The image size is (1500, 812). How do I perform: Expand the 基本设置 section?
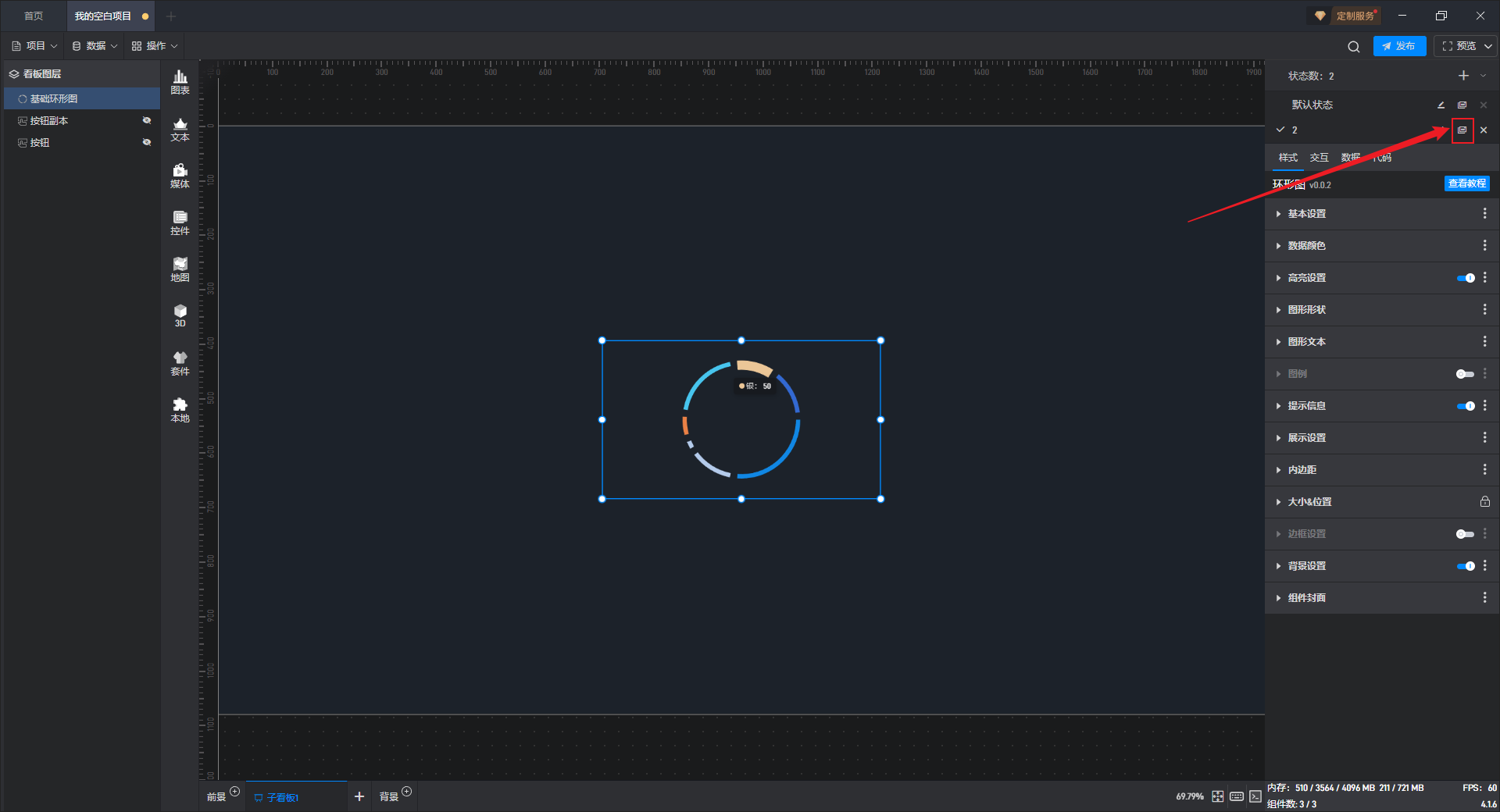coord(1306,214)
